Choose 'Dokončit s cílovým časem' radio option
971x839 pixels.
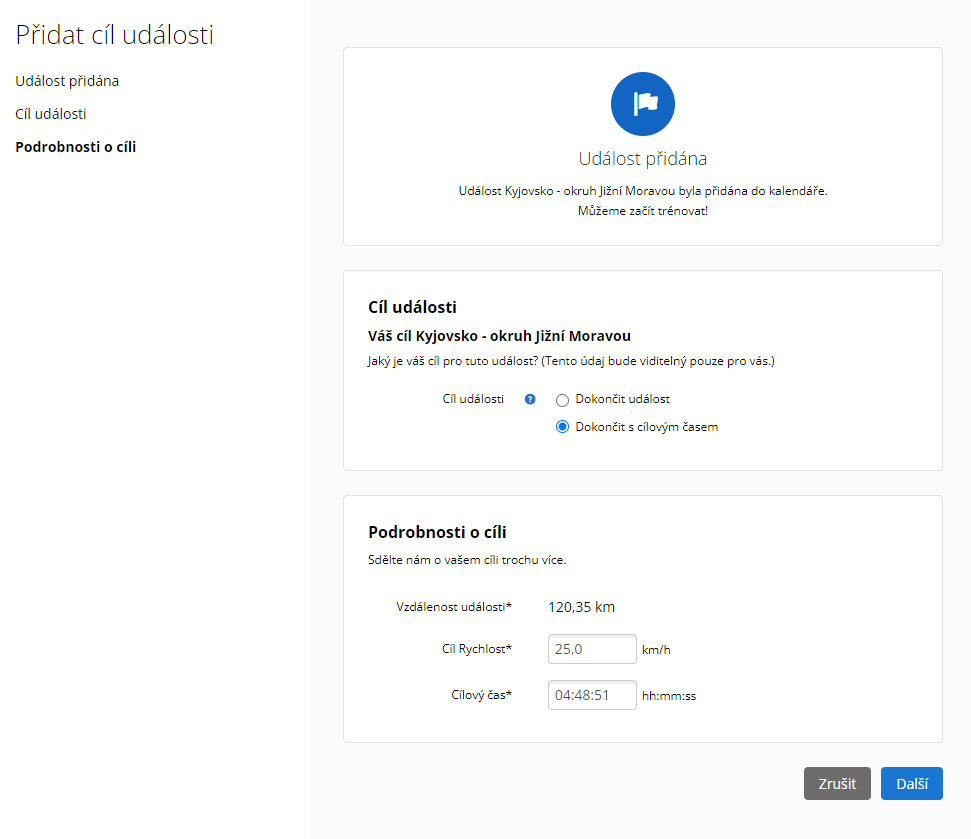pos(562,427)
